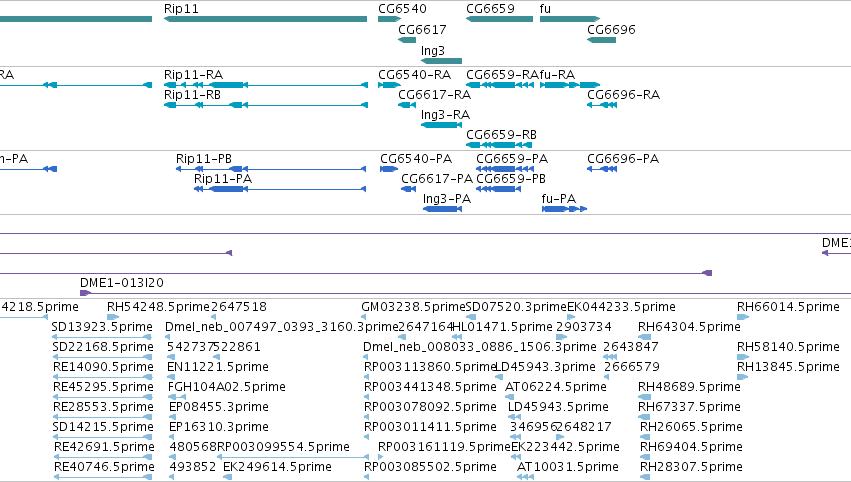
Task: Click the EP16310.3prime EST label
Action: coord(219,428)
